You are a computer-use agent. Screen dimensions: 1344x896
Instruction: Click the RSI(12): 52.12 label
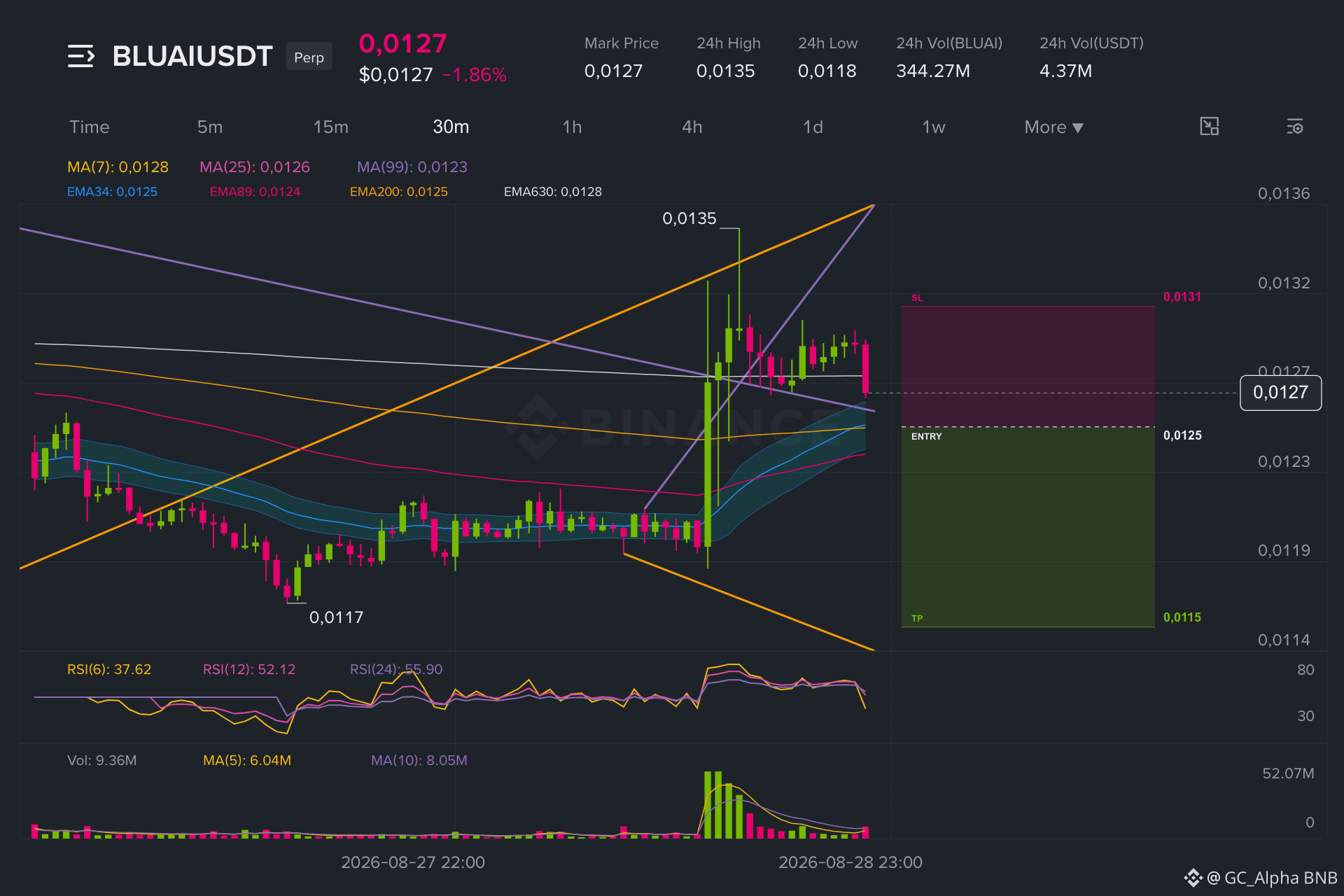point(249,669)
